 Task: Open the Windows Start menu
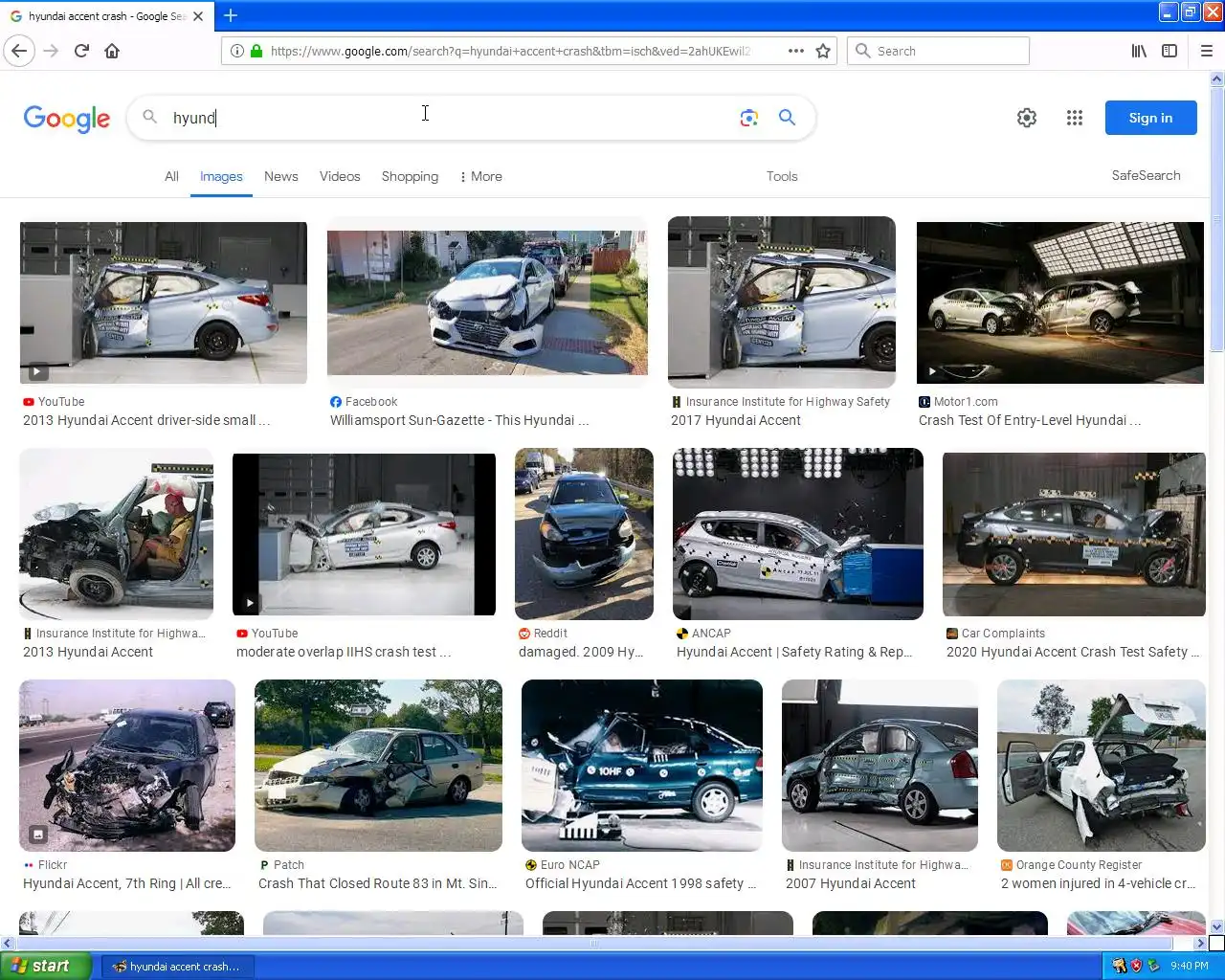pos(46,966)
